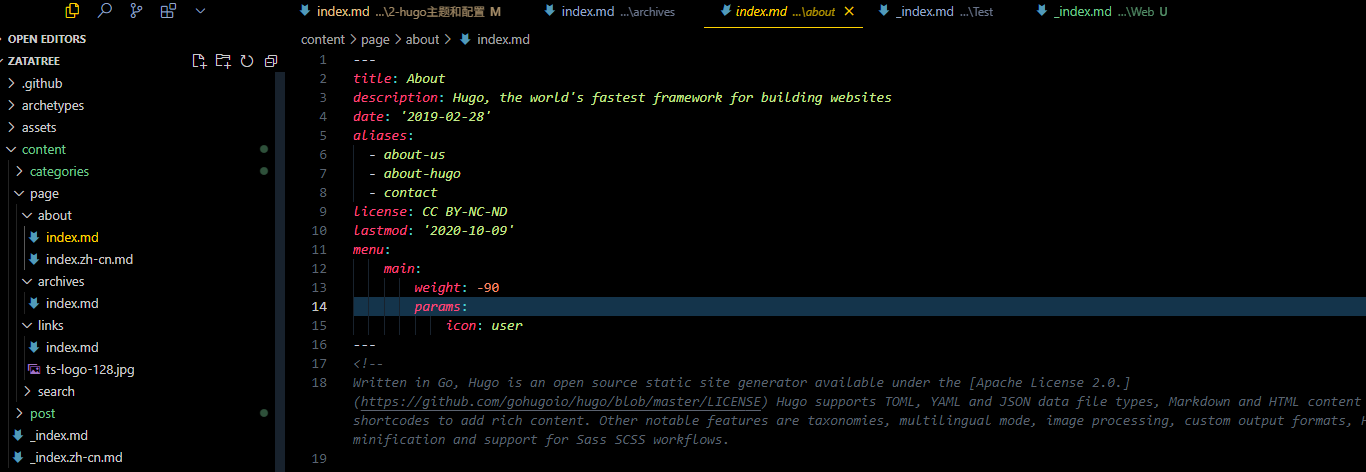Click the 'about' breadcrumb segment
The image size is (1366, 472).
422,39
